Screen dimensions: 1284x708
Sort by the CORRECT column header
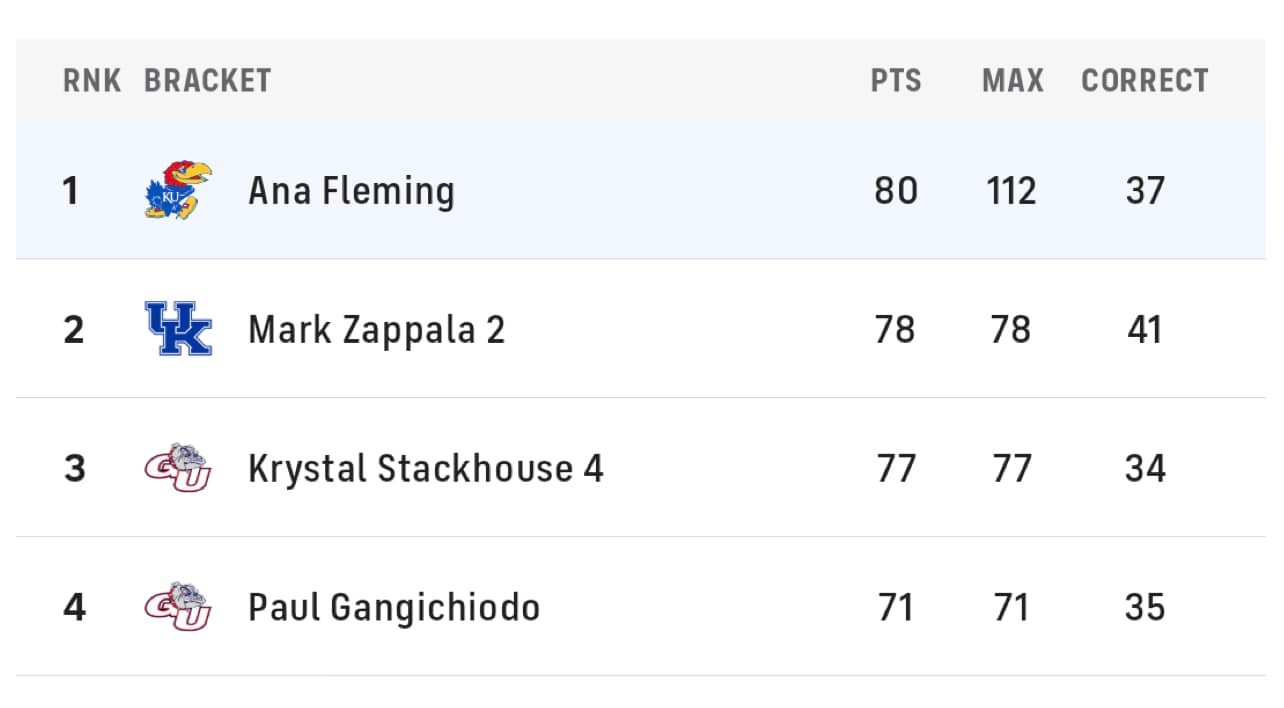pos(1145,81)
